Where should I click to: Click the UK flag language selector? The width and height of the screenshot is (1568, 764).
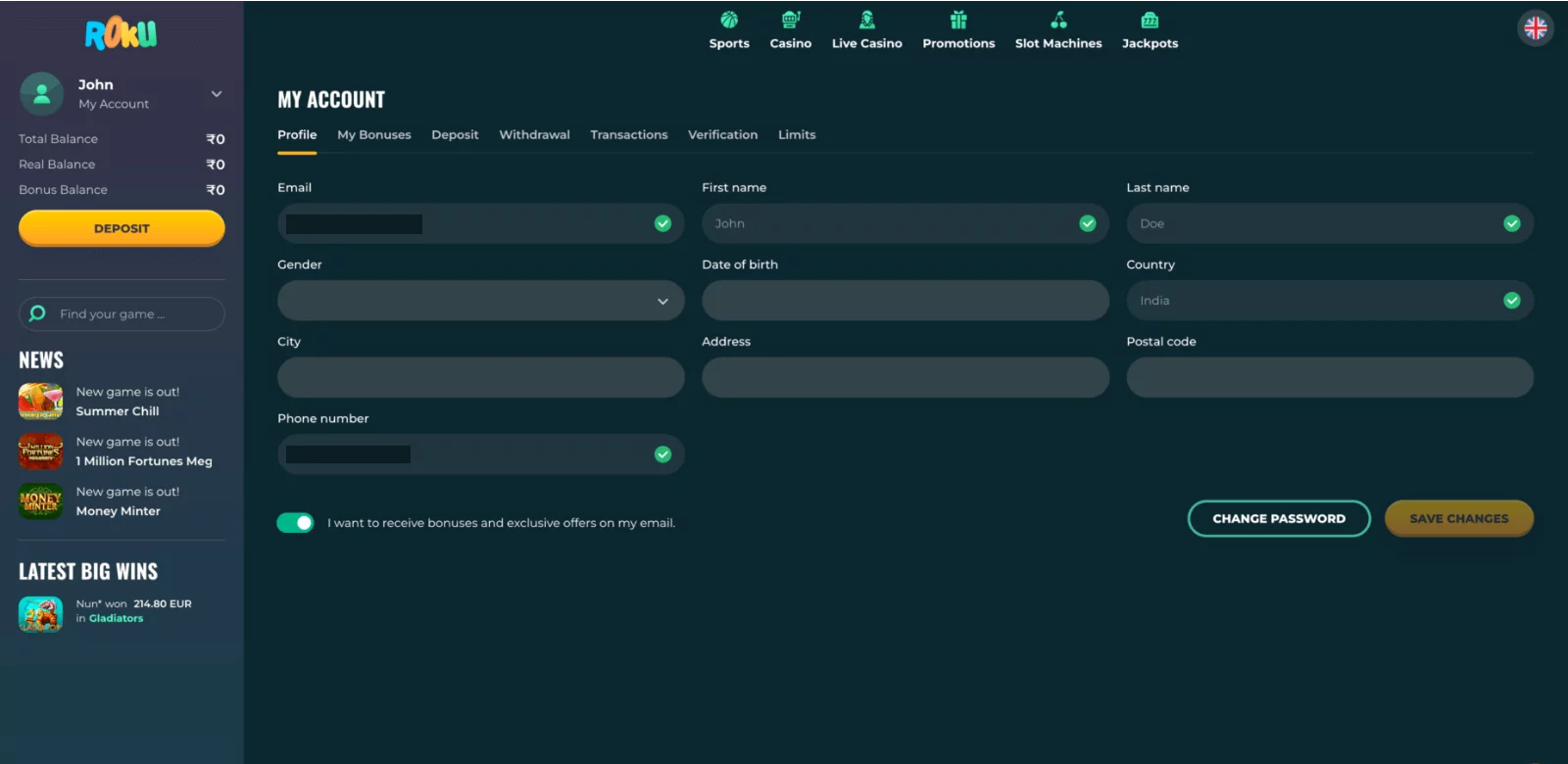point(1536,28)
